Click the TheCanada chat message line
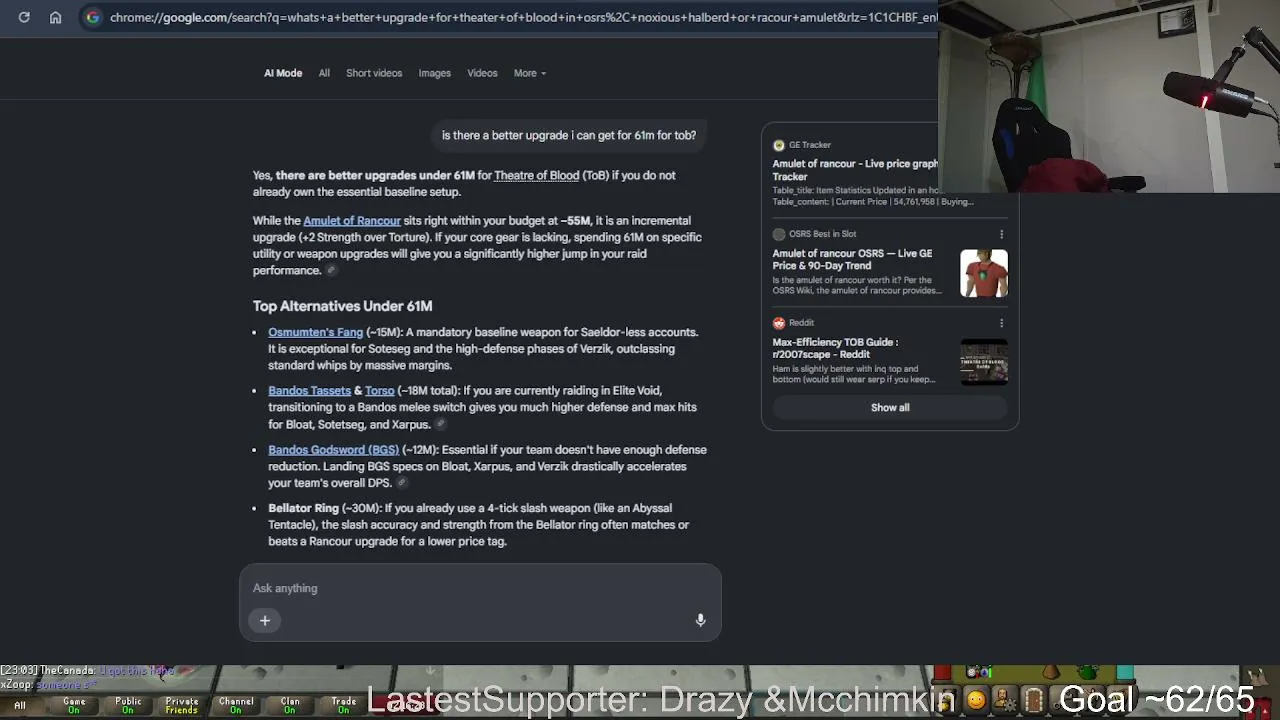Viewport: 1280px width, 720px height. (x=88, y=671)
